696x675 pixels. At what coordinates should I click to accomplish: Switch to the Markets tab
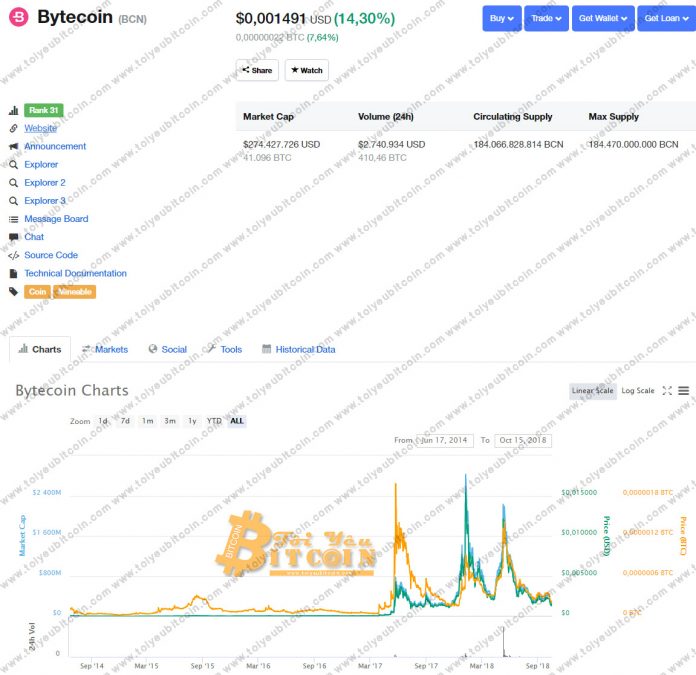(105, 349)
